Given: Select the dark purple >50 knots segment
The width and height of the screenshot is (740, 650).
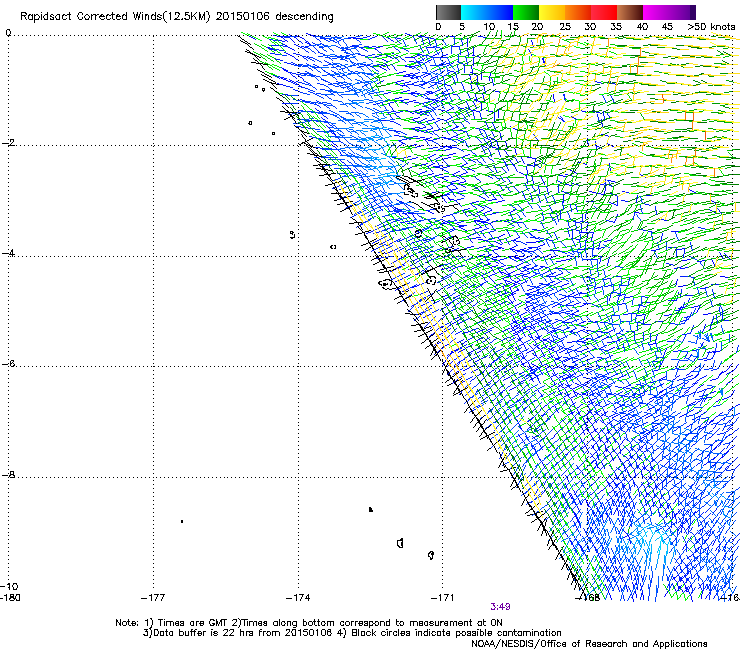Looking at the screenshot, I should coord(693,12).
